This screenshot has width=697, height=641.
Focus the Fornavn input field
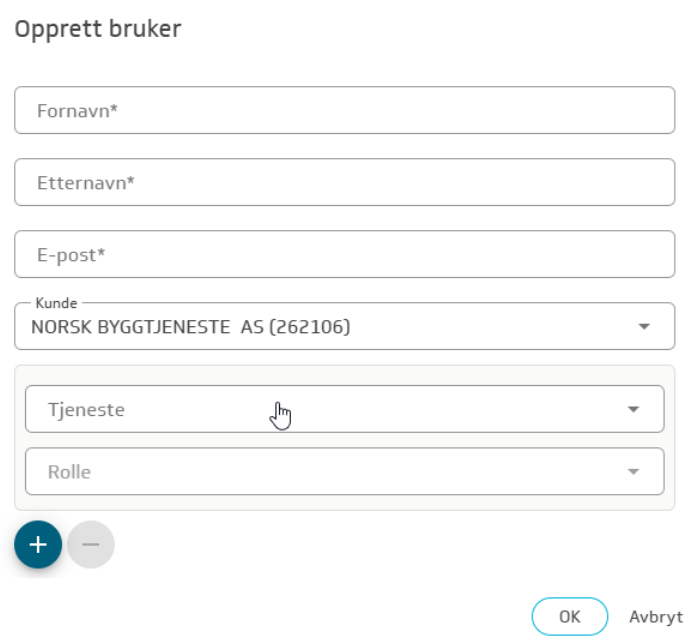[344, 111]
